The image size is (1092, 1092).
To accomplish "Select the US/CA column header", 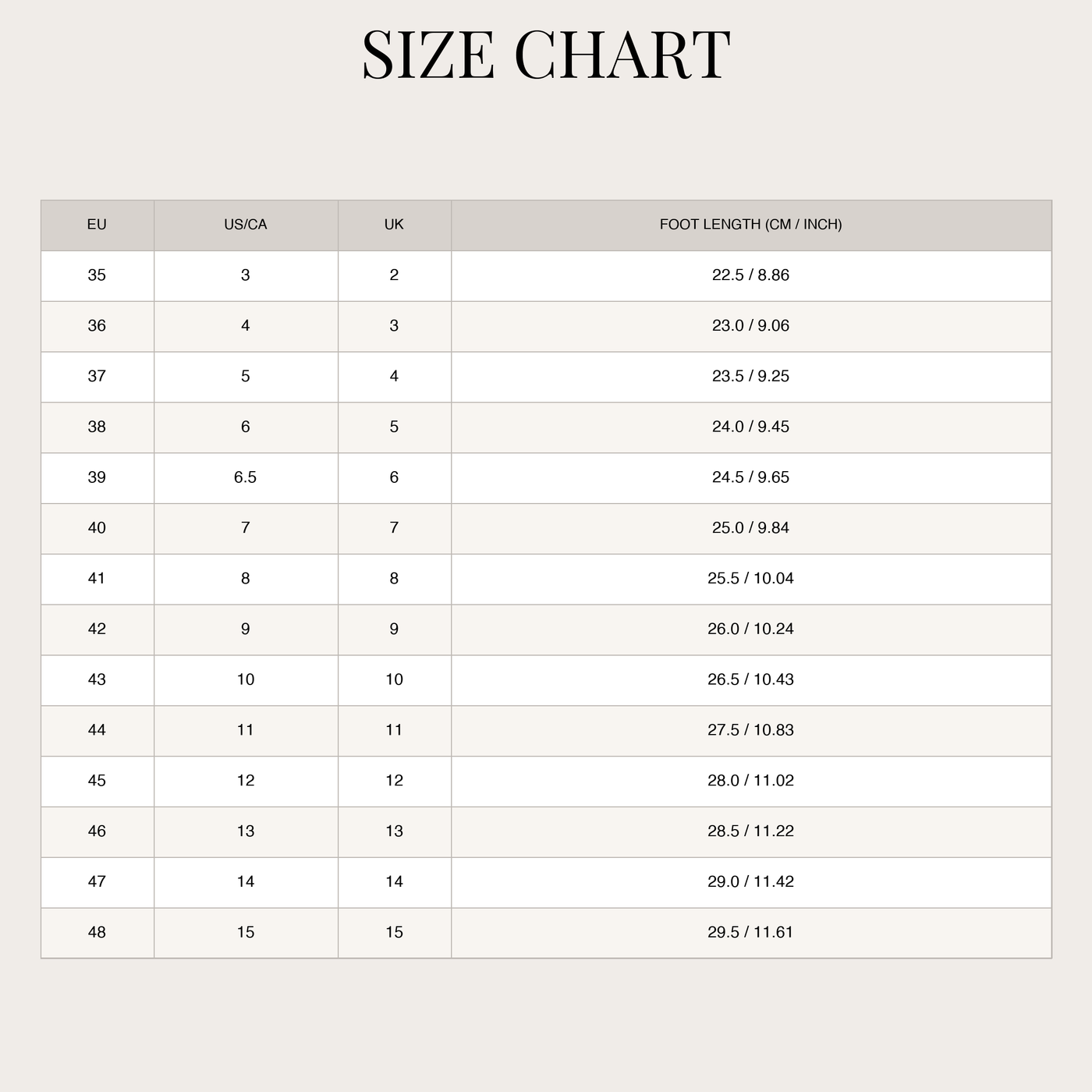I will pos(246,225).
